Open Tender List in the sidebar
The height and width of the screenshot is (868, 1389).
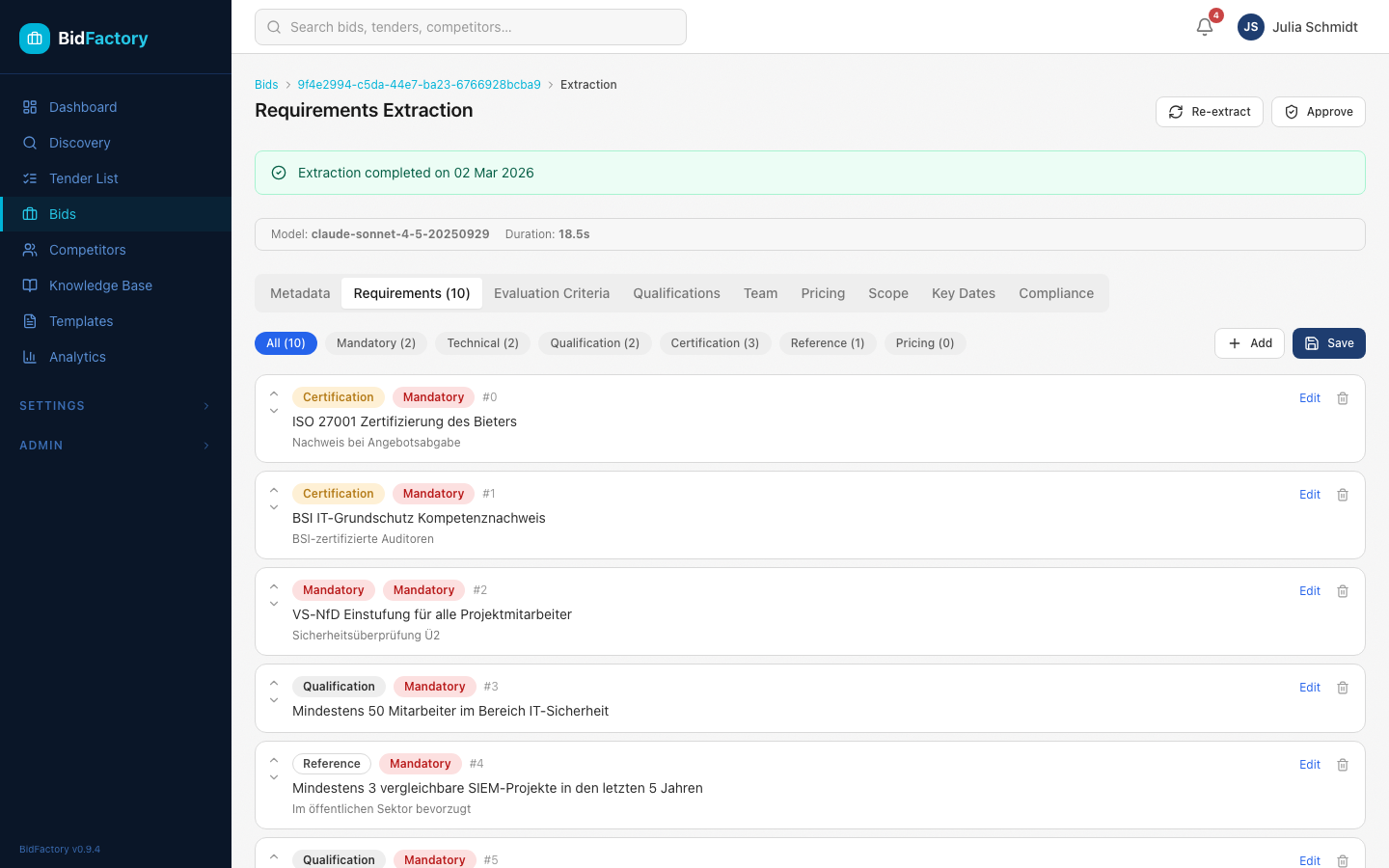[x=116, y=178]
